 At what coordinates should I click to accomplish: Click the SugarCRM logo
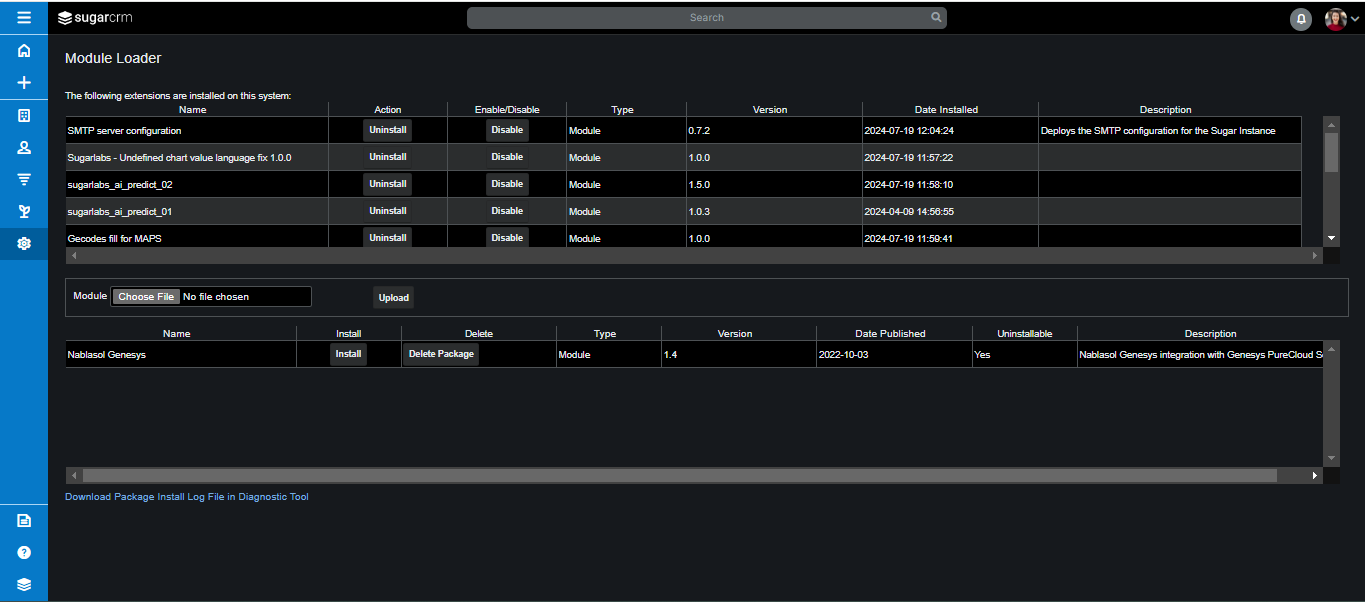[95, 17]
